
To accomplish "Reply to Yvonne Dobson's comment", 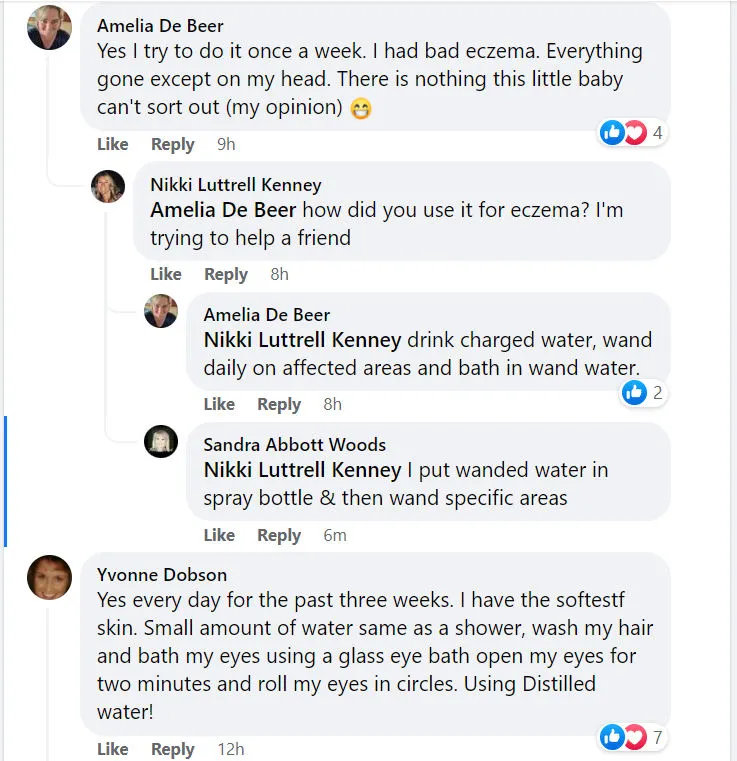I will click(172, 749).
